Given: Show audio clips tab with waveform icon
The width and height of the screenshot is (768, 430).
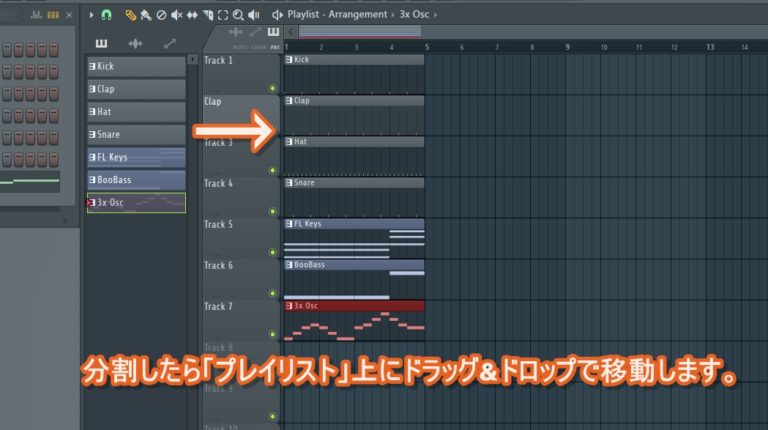Looking at the screenshot, I should 135,44.
